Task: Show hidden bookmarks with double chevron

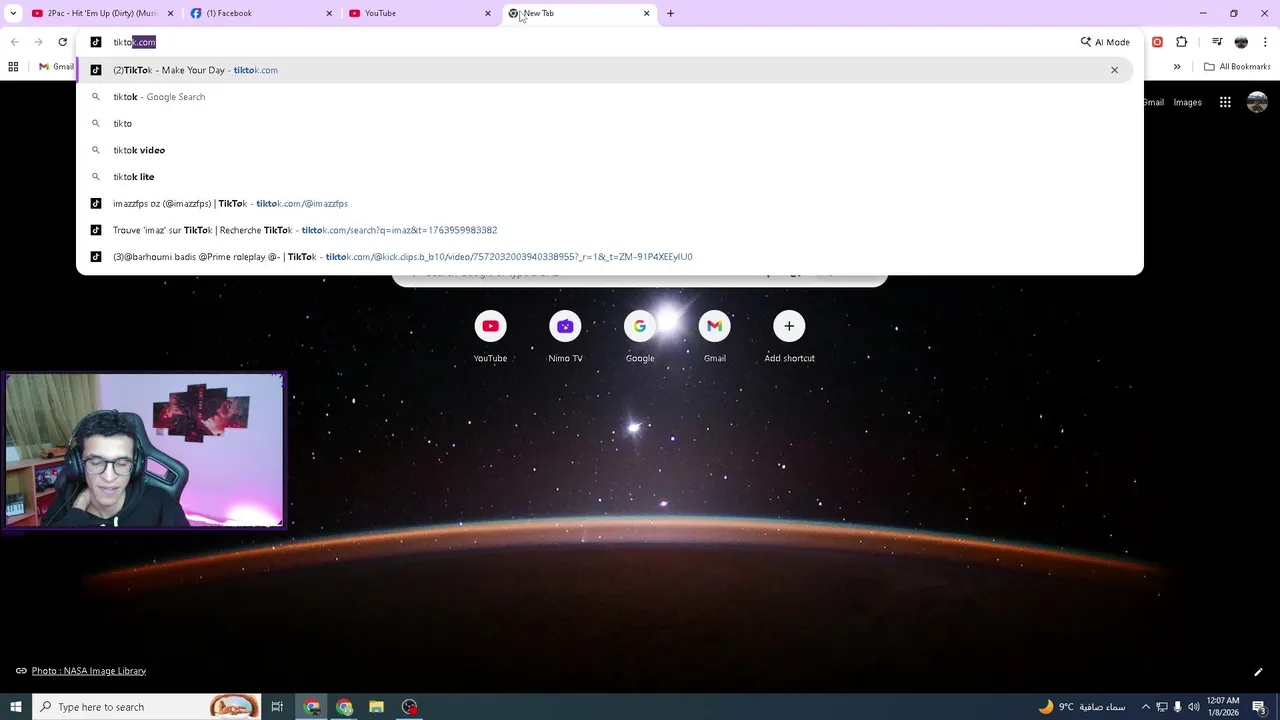Action: [x=1177, y=67]
